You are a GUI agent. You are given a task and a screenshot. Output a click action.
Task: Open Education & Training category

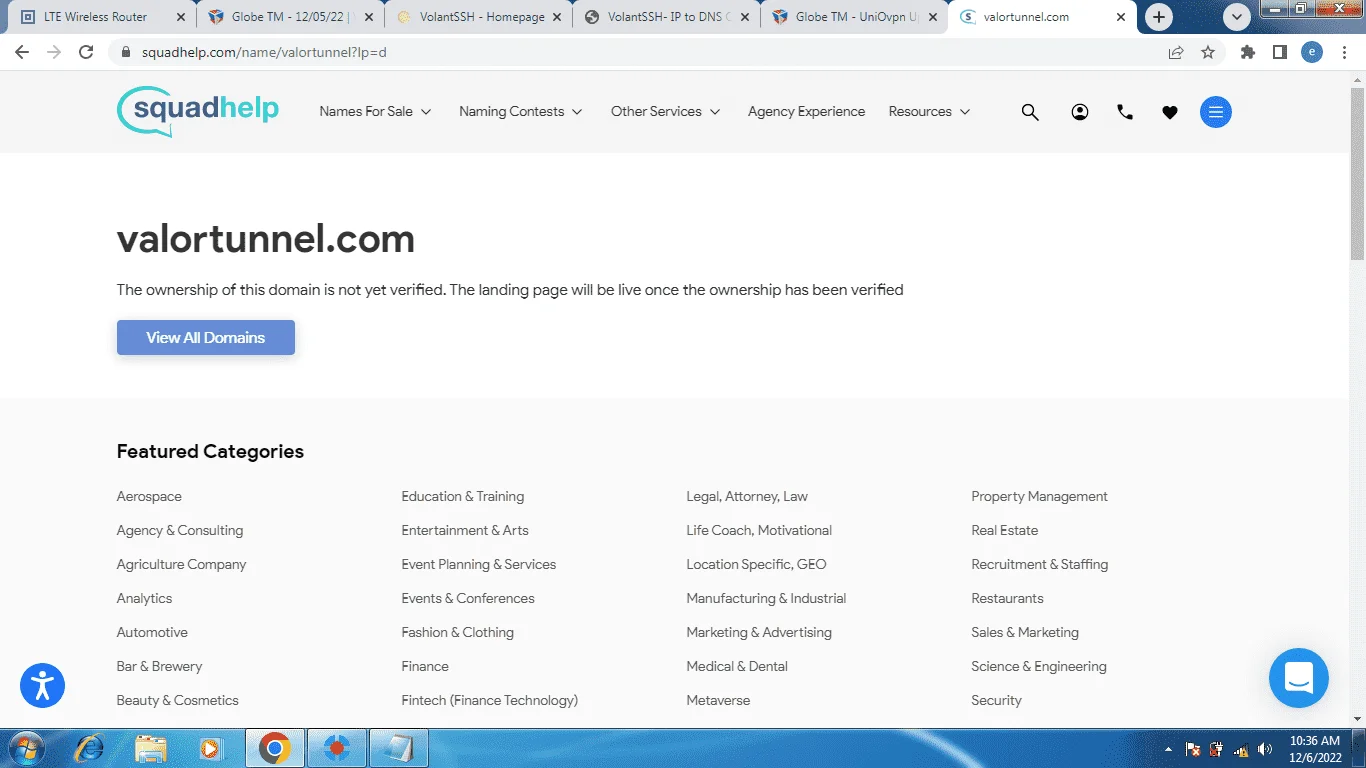[463, 497]
